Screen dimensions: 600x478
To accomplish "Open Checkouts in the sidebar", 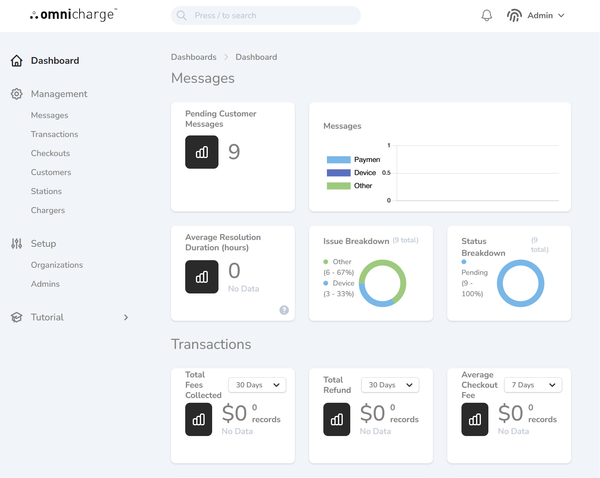I will coord(51,153).
